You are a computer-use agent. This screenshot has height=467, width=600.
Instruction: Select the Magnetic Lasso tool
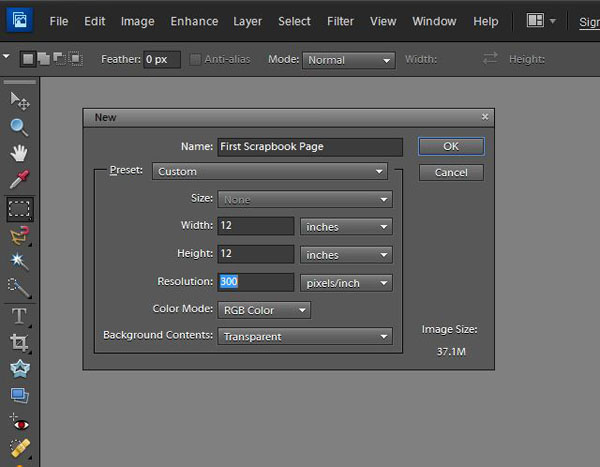(20, 235)
